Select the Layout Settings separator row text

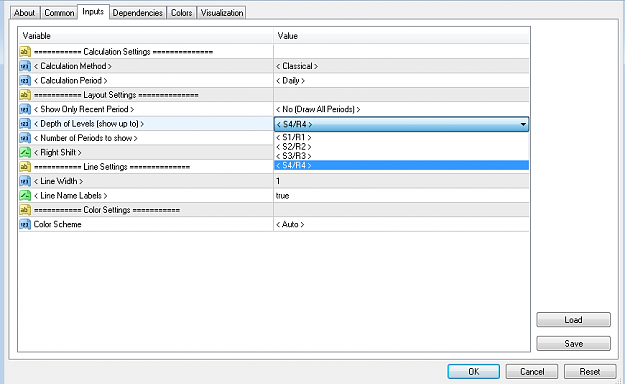click(x=116, y=95)
